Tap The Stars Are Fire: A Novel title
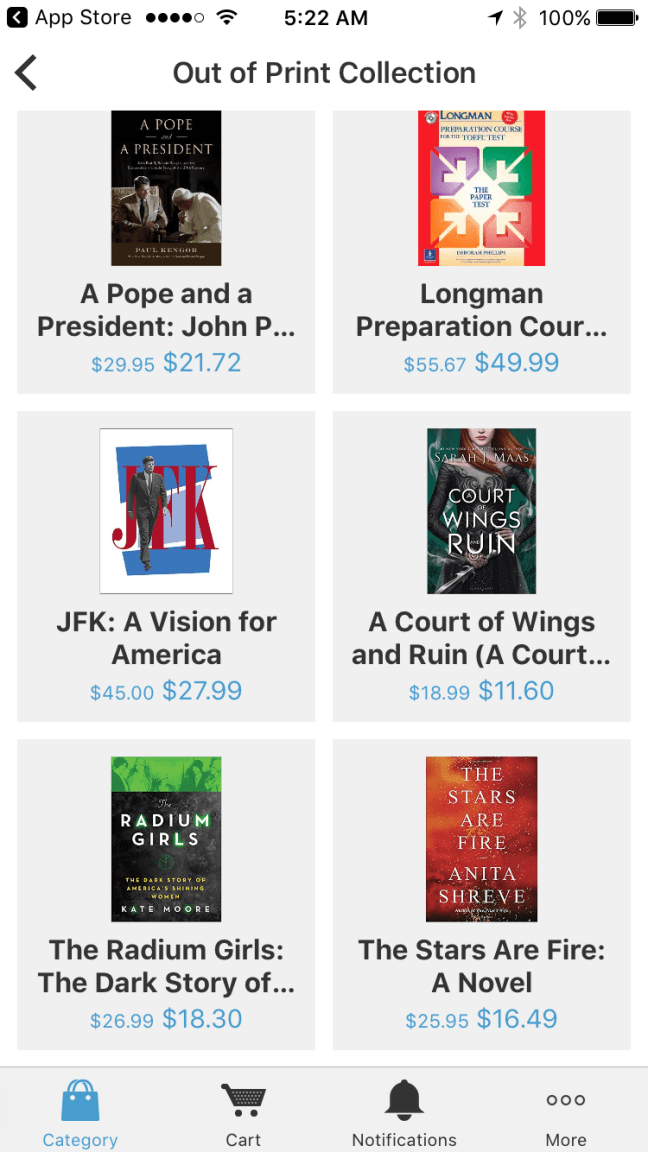The image size is (648, 1152). tap(481, 966)
